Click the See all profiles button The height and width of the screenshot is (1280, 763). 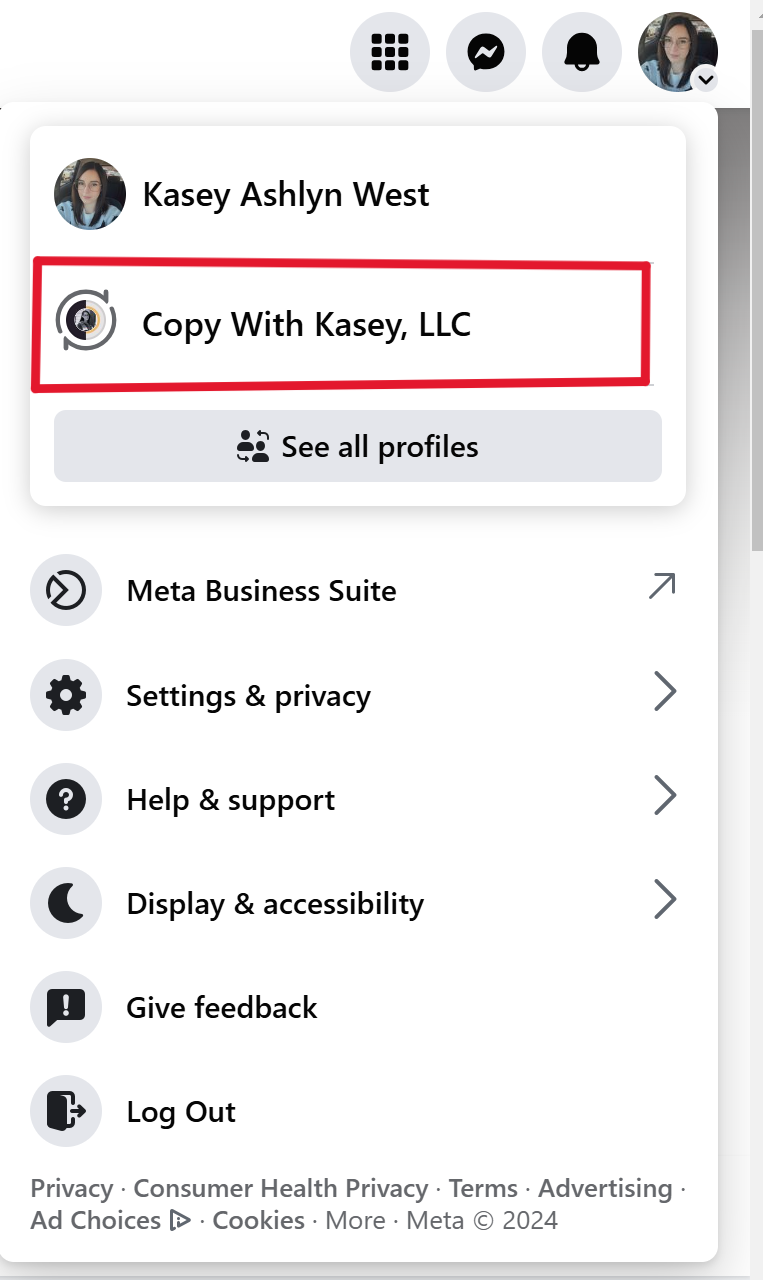click(x=358, y=446)
